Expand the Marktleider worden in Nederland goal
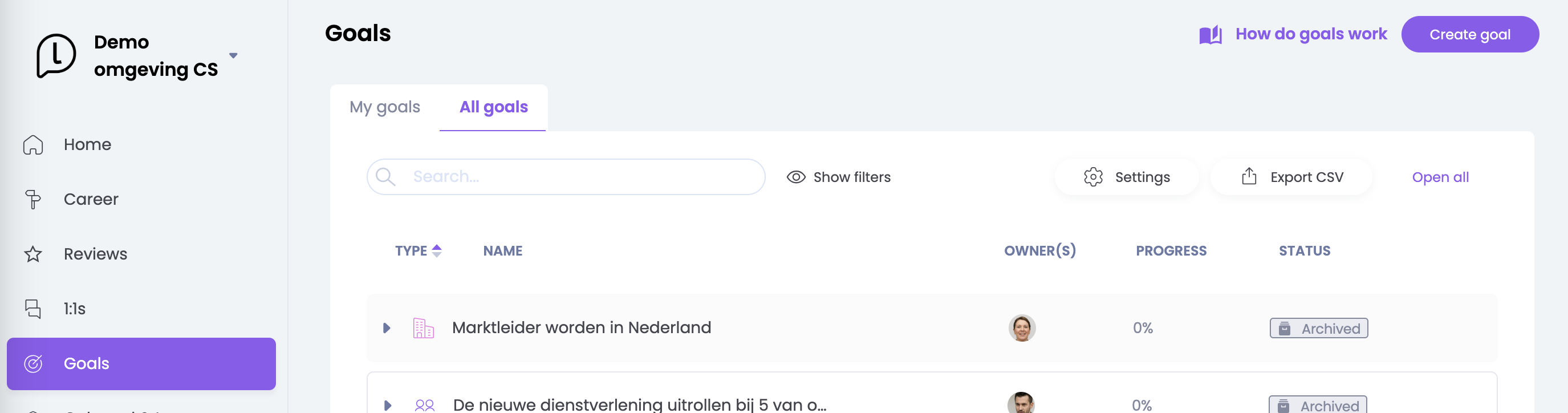Image resolution: width=1568 pixels, height=413 pixels. click(387, 329)
